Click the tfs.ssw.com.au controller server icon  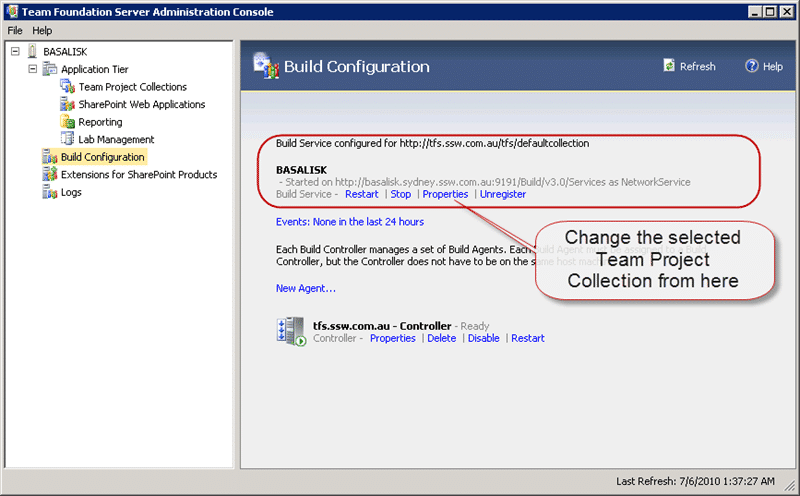[x=291, y=331]
